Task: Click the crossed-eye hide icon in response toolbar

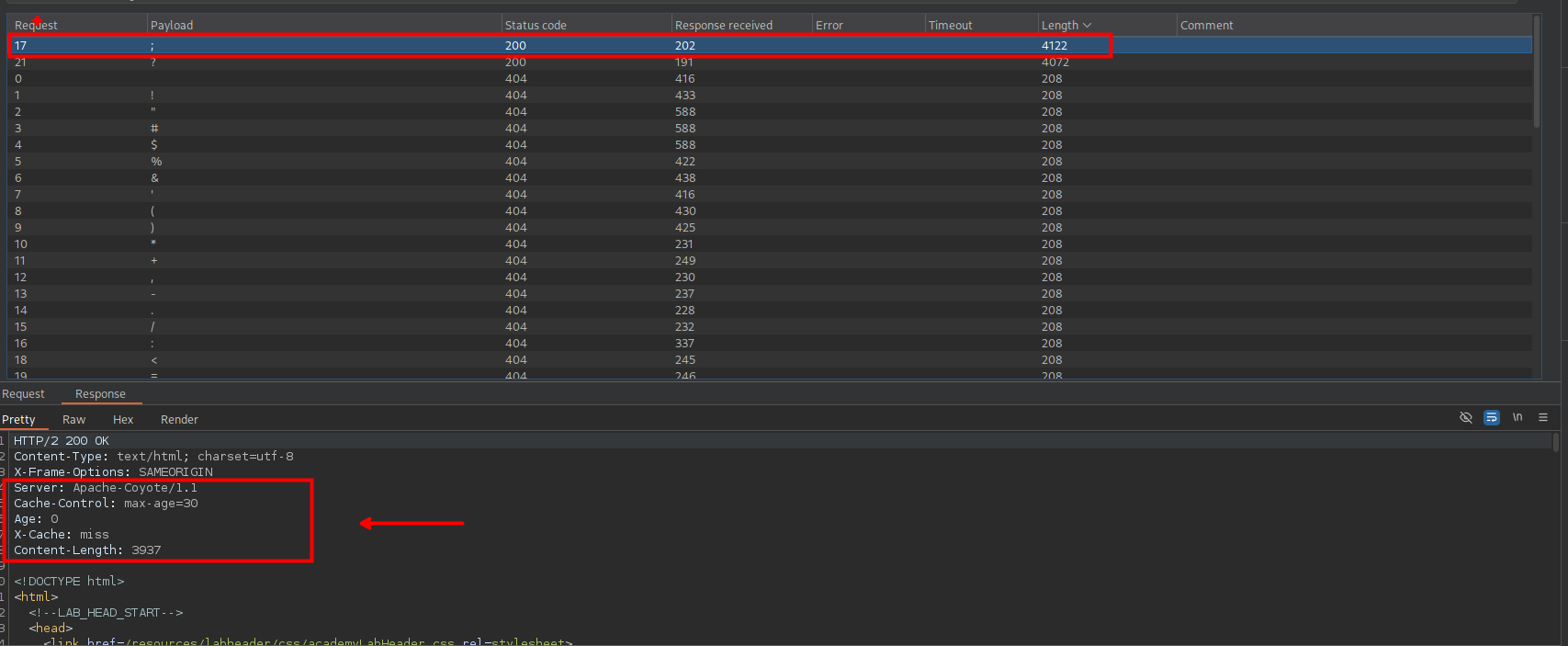Action: point(1465,417)
